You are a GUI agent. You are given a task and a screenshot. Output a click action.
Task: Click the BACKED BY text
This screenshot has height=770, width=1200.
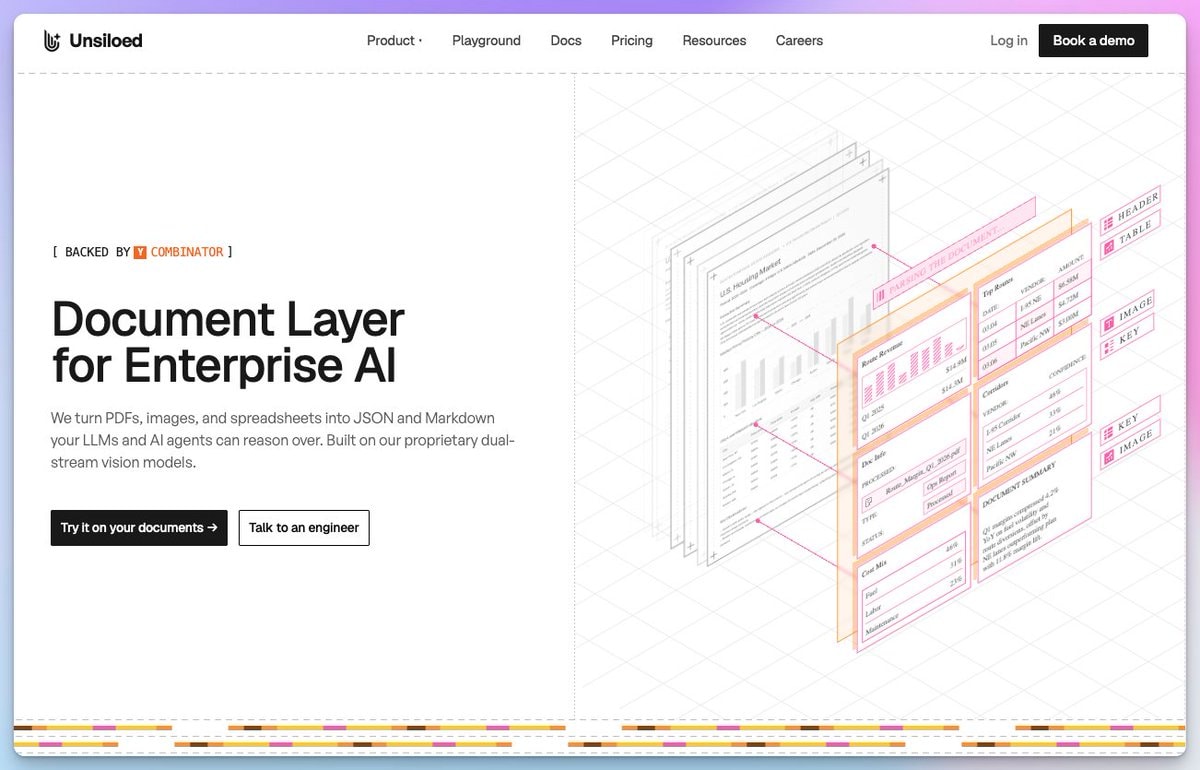click(98, 252)
